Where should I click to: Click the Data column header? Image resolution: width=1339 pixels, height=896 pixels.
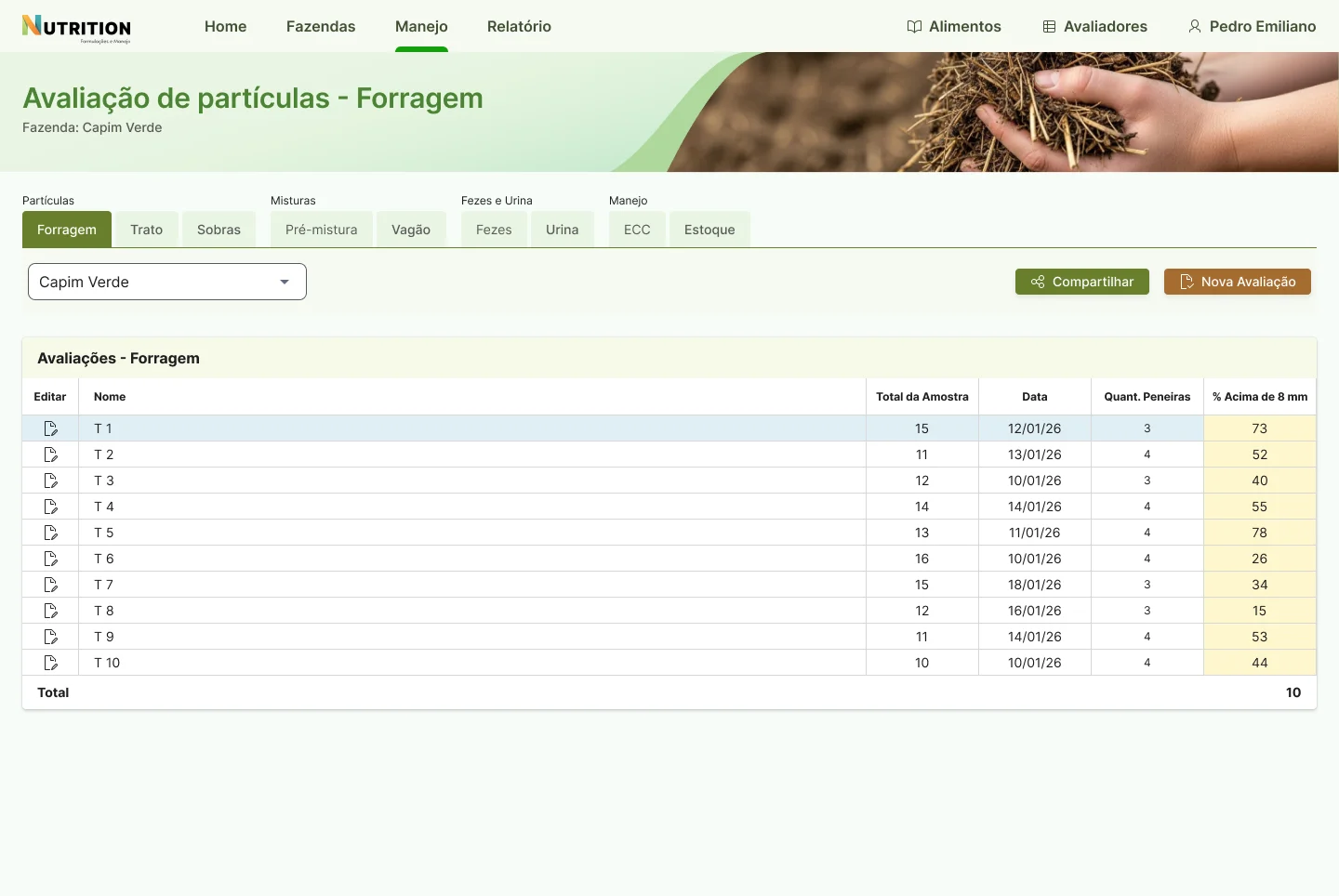tap(1035, 397)
